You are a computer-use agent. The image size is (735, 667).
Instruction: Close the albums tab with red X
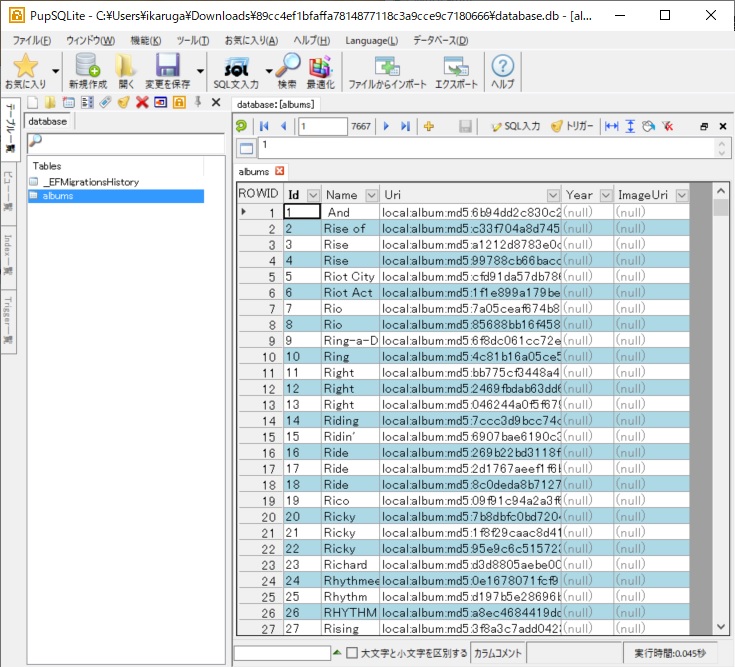pyautogui.click(x=280, y=171)
